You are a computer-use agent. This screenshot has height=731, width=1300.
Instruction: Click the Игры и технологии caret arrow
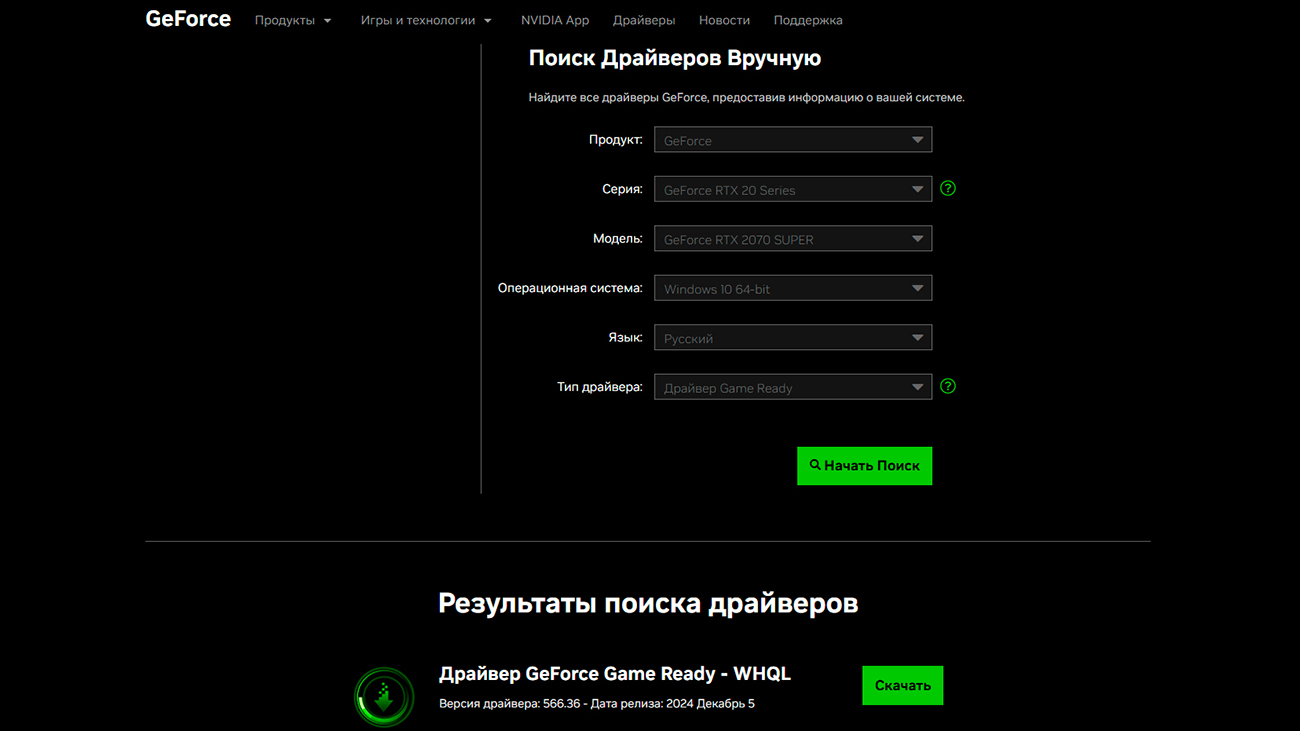[488, 21]
